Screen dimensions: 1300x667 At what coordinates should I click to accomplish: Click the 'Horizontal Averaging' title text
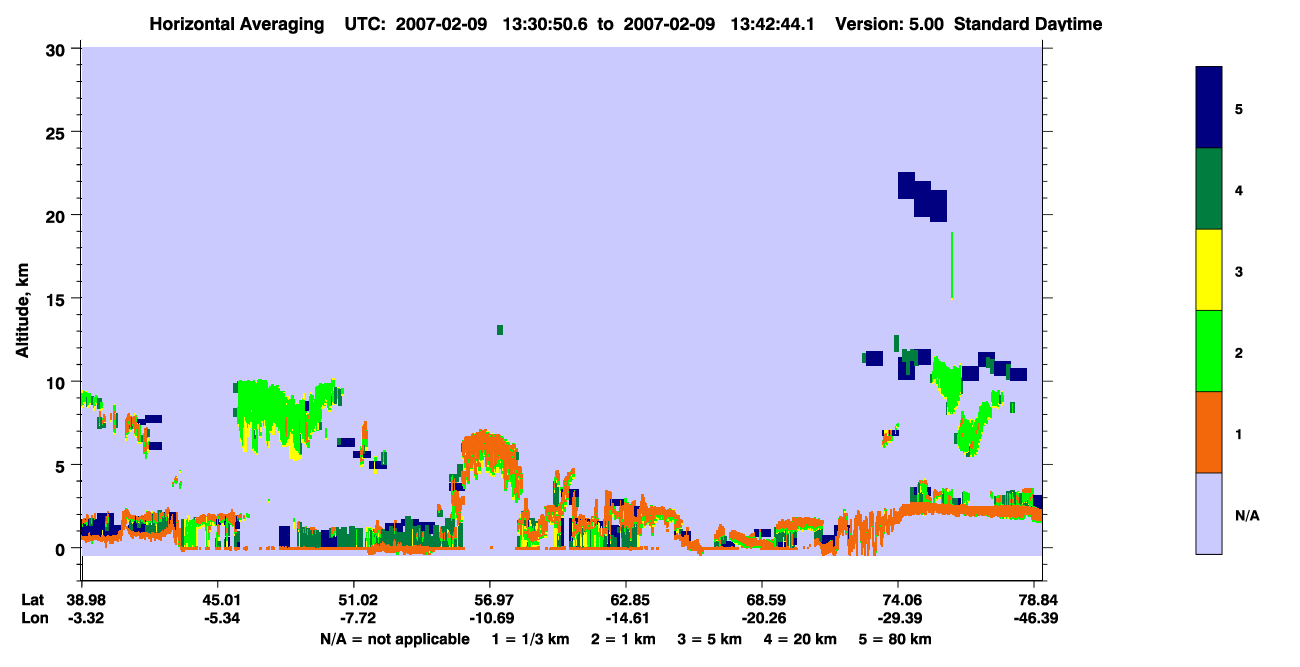(236, 24)
